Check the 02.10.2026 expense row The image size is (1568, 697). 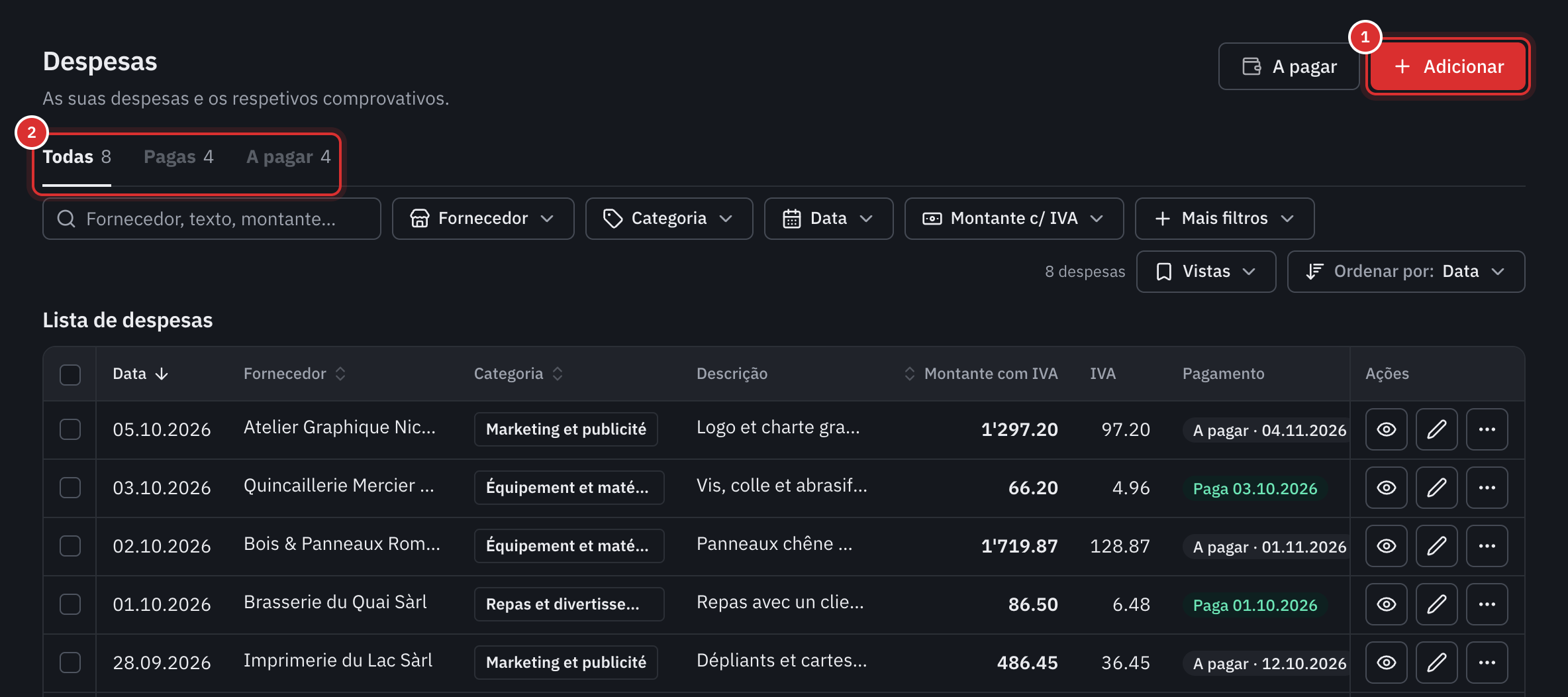pos(70,546)
